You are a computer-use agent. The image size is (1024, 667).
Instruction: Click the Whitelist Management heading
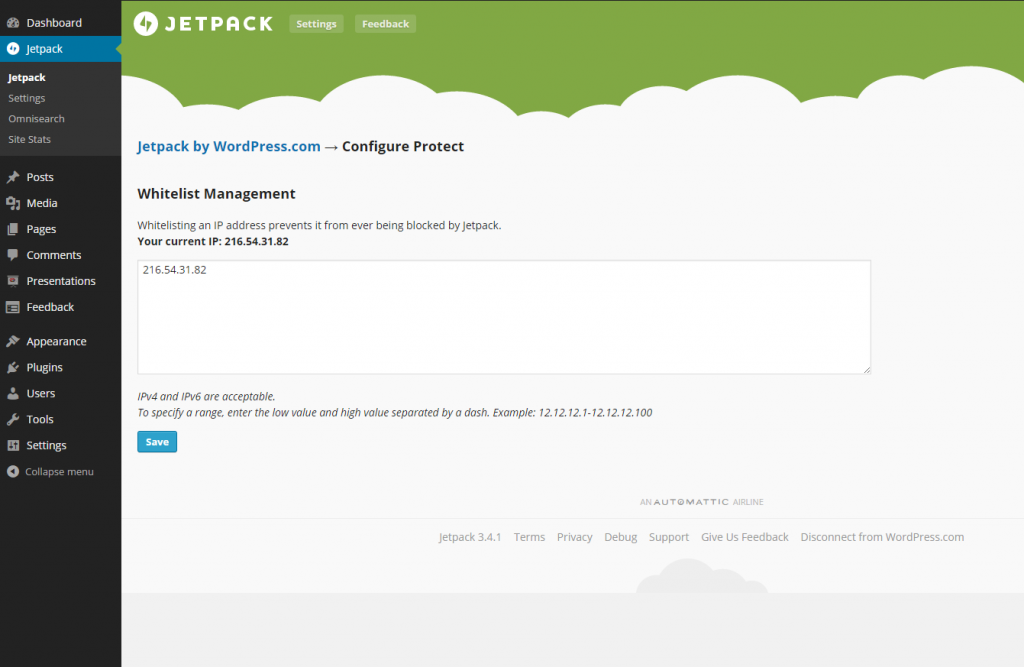[216, 193]
